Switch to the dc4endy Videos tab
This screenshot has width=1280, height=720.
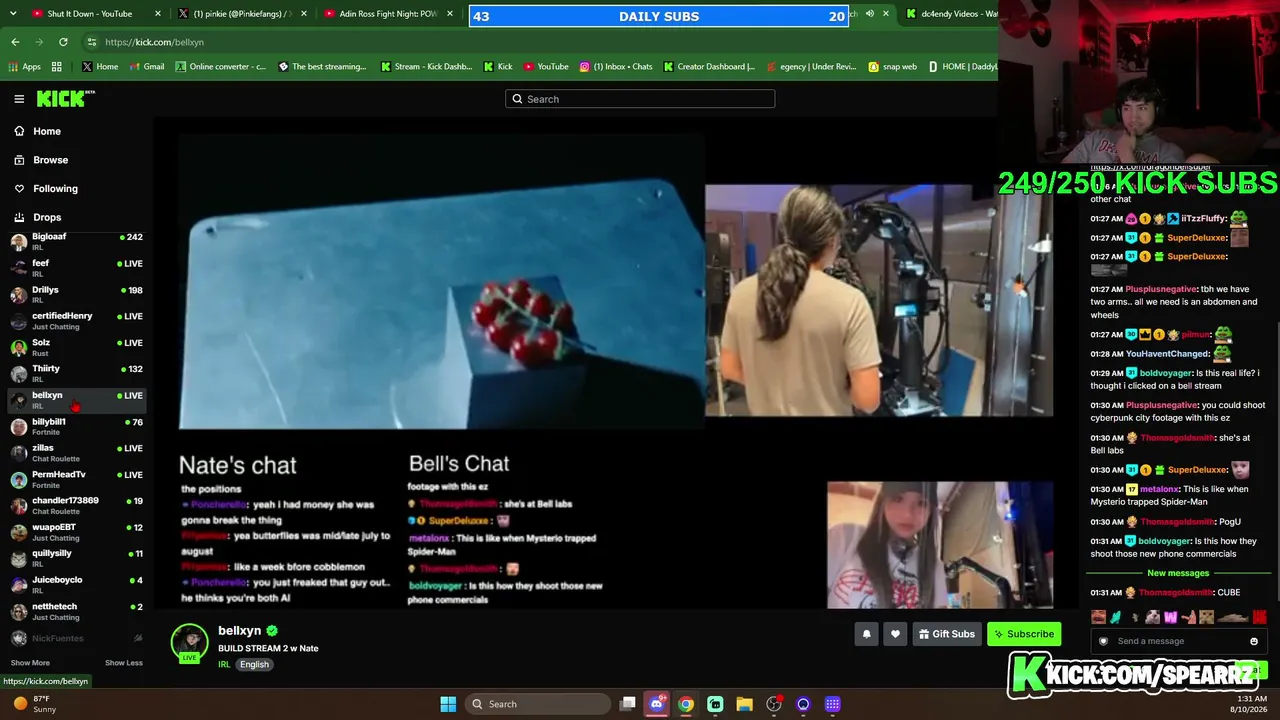950,14
